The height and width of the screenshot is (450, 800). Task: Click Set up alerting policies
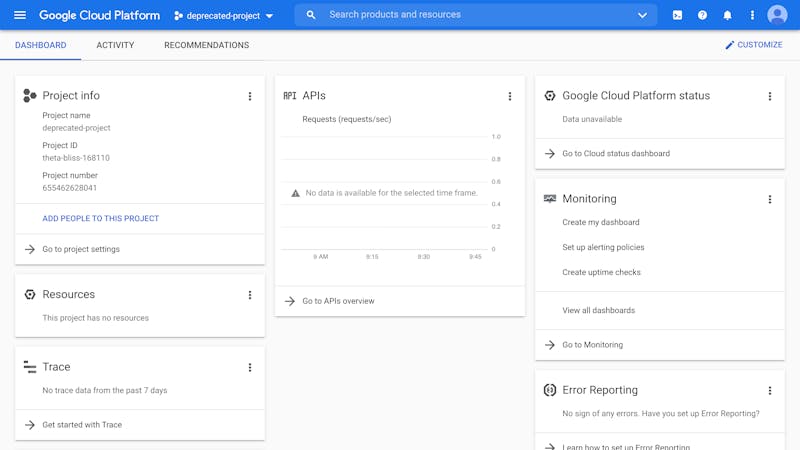pyautogui.click(x=603, y=247)
